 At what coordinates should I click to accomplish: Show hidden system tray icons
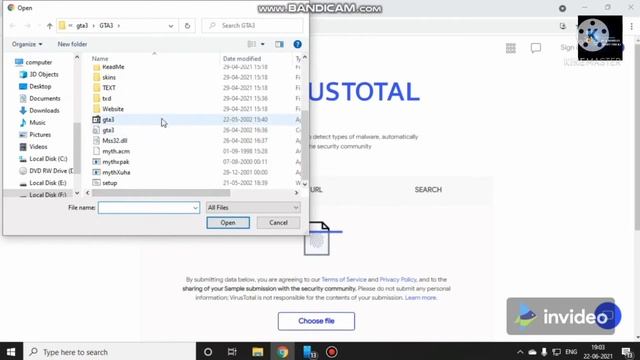(520, 352)
